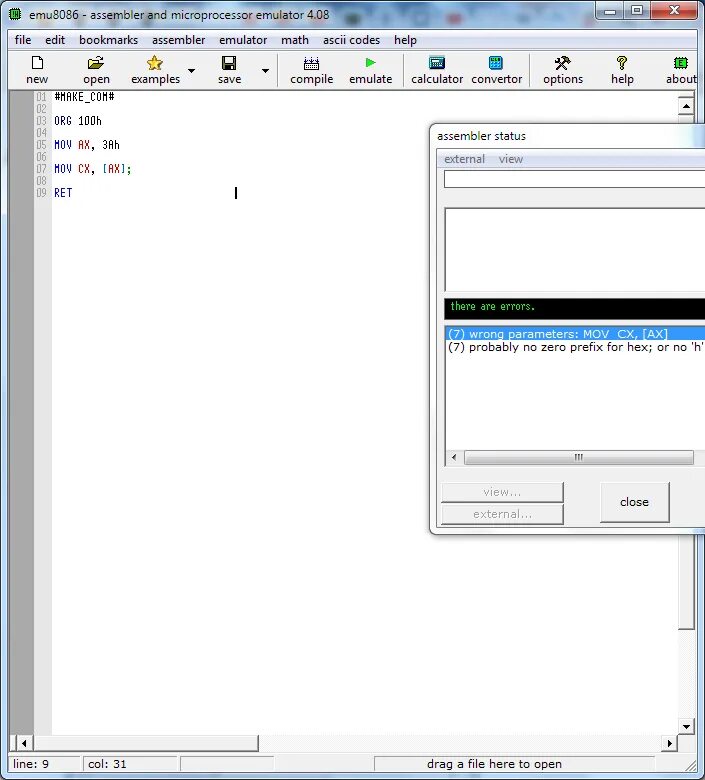Open the ascii codes menu
This screenshot has width=705, height=780.
tap(351, 40)
